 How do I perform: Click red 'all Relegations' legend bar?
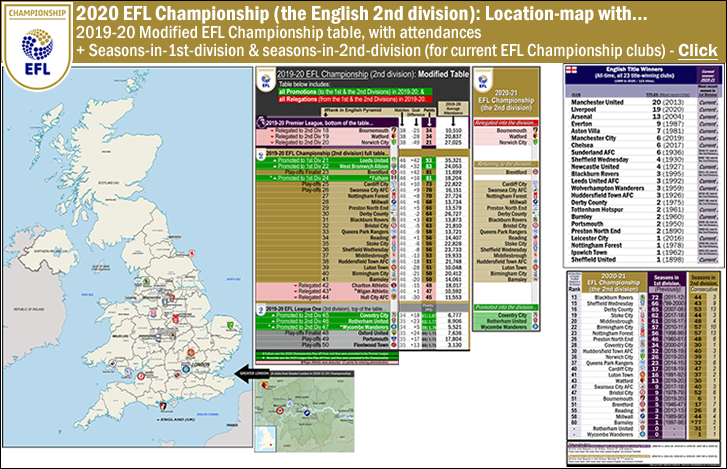pos(355,99)
